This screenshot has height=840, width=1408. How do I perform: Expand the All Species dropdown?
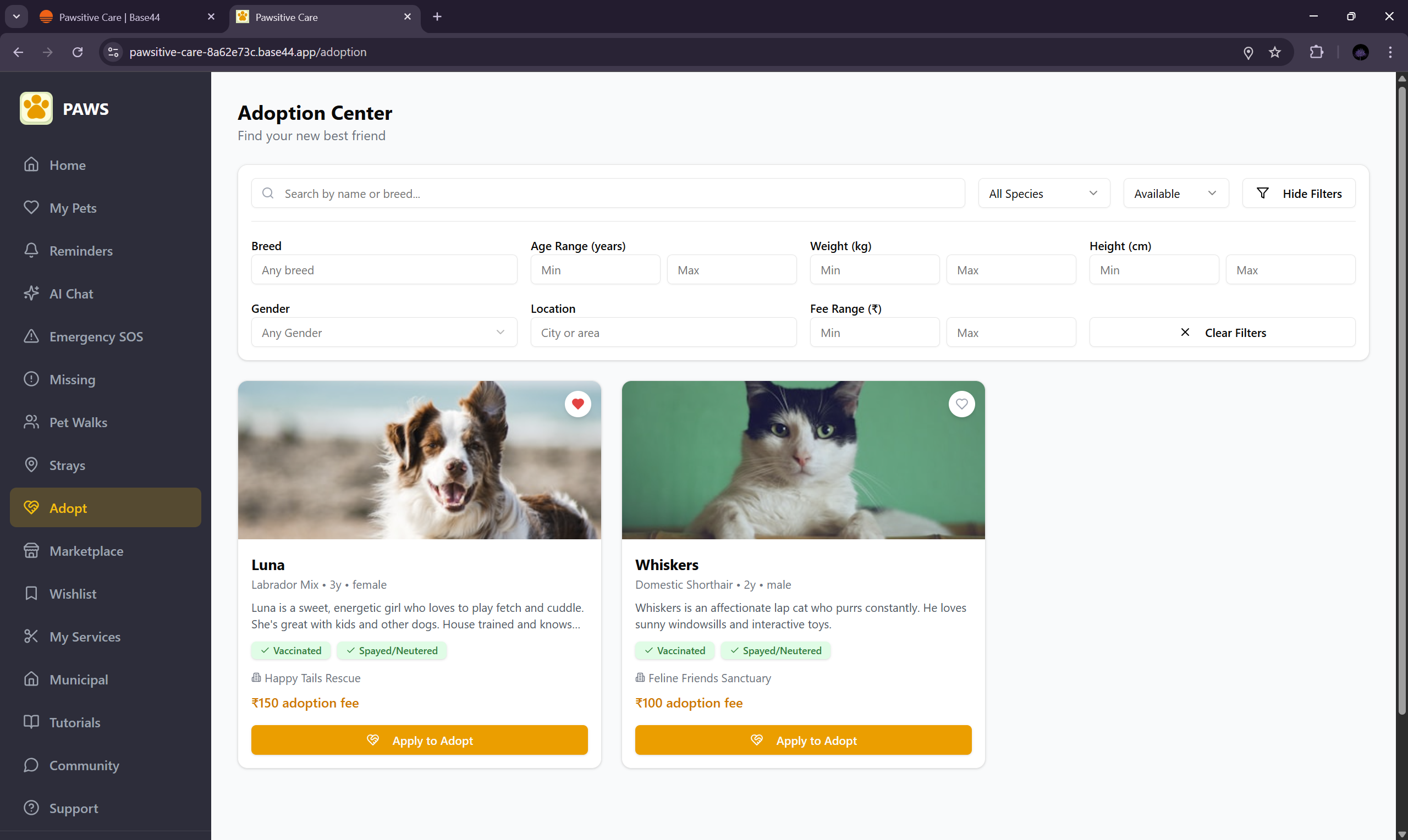pos(1043,194)
